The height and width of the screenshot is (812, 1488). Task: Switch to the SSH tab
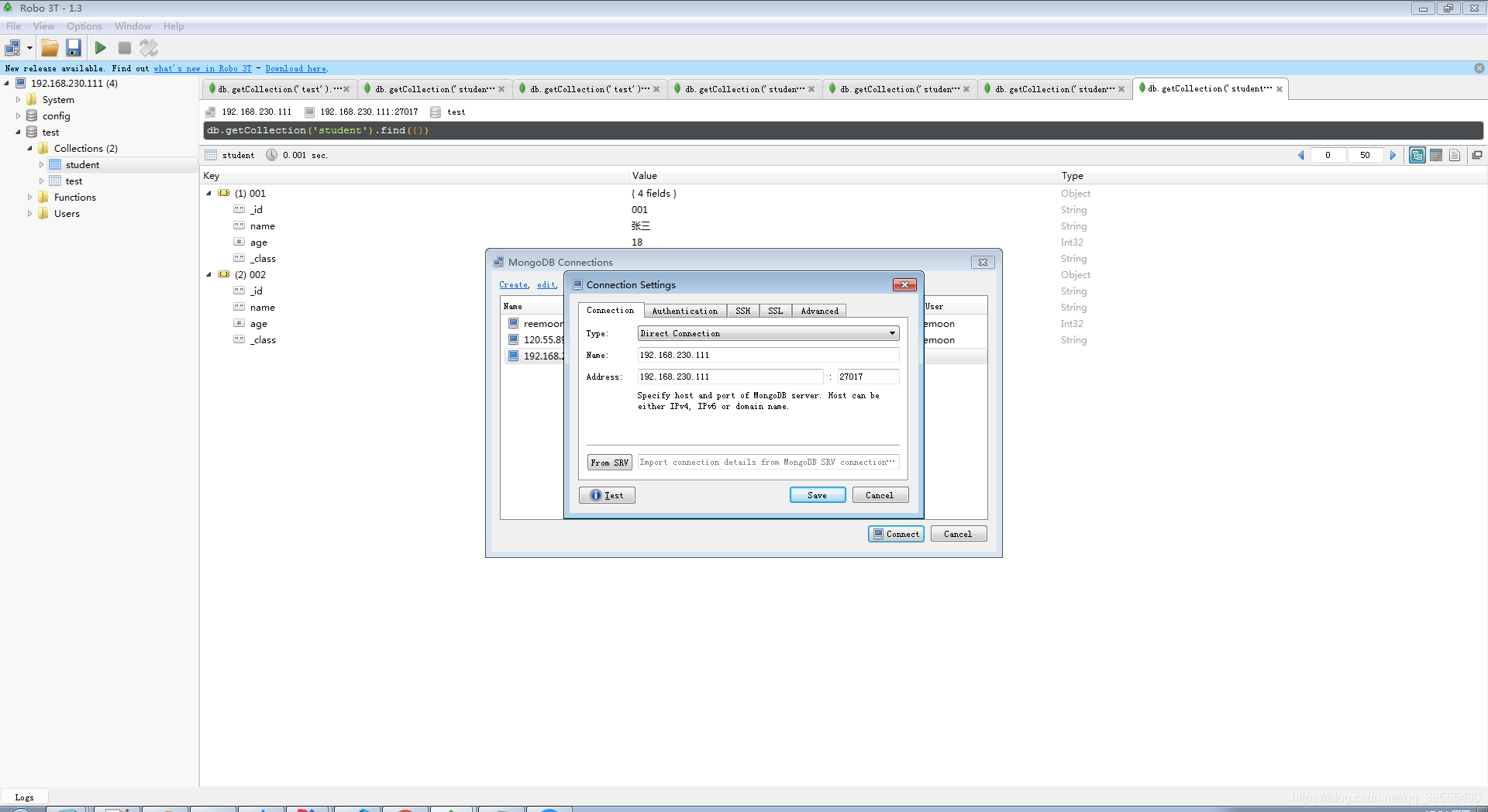tap(742, 310)
